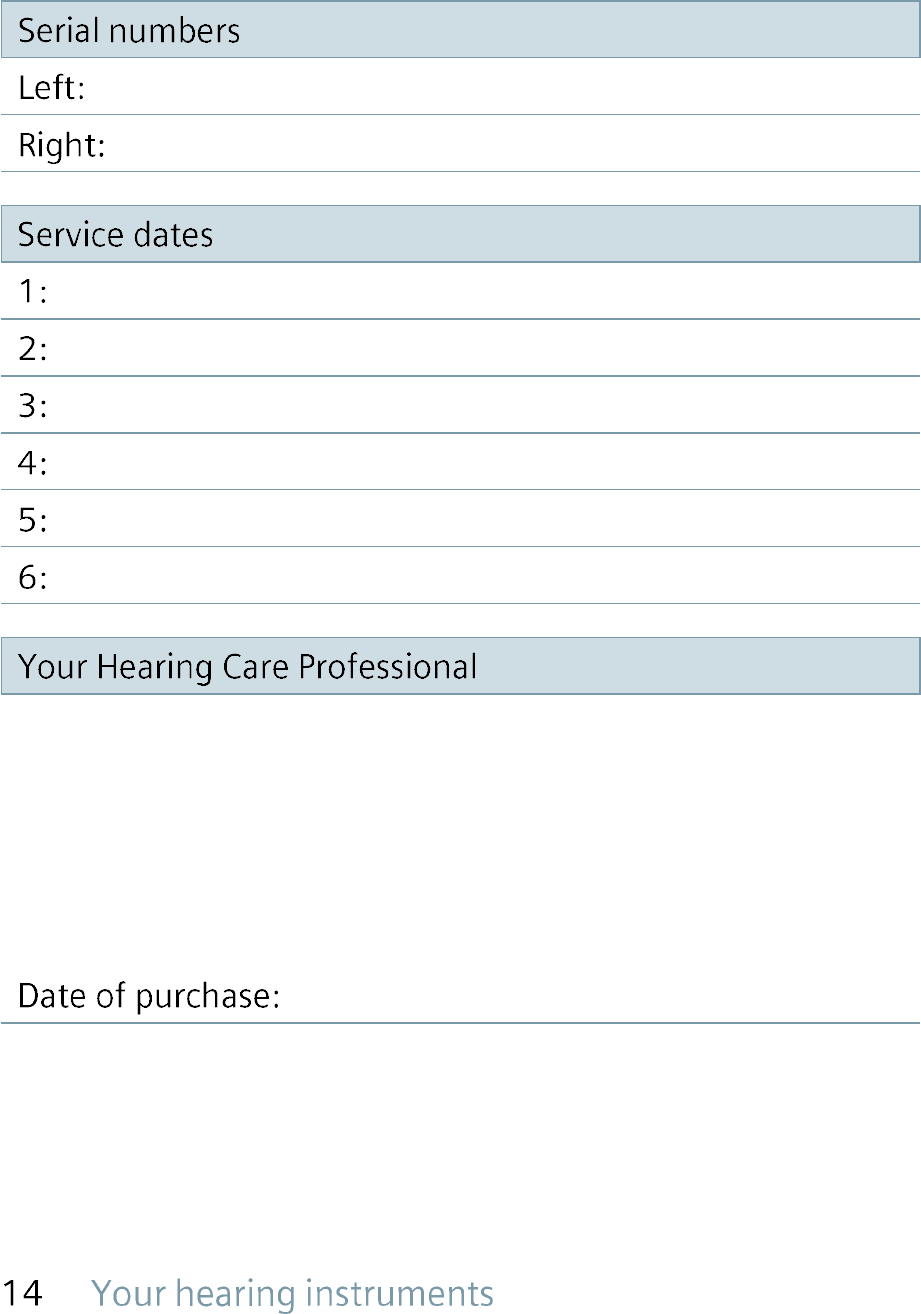
Task: Click the Service dates header
Action: [460, 234]
